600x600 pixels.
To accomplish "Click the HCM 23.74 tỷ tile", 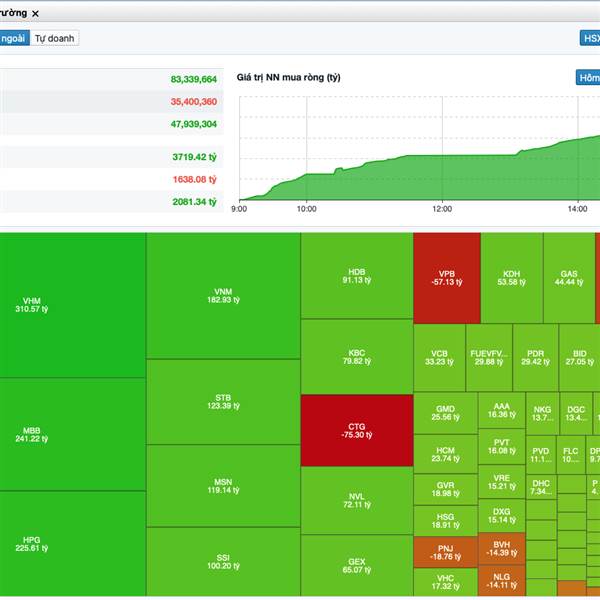I will click(445, 454).
